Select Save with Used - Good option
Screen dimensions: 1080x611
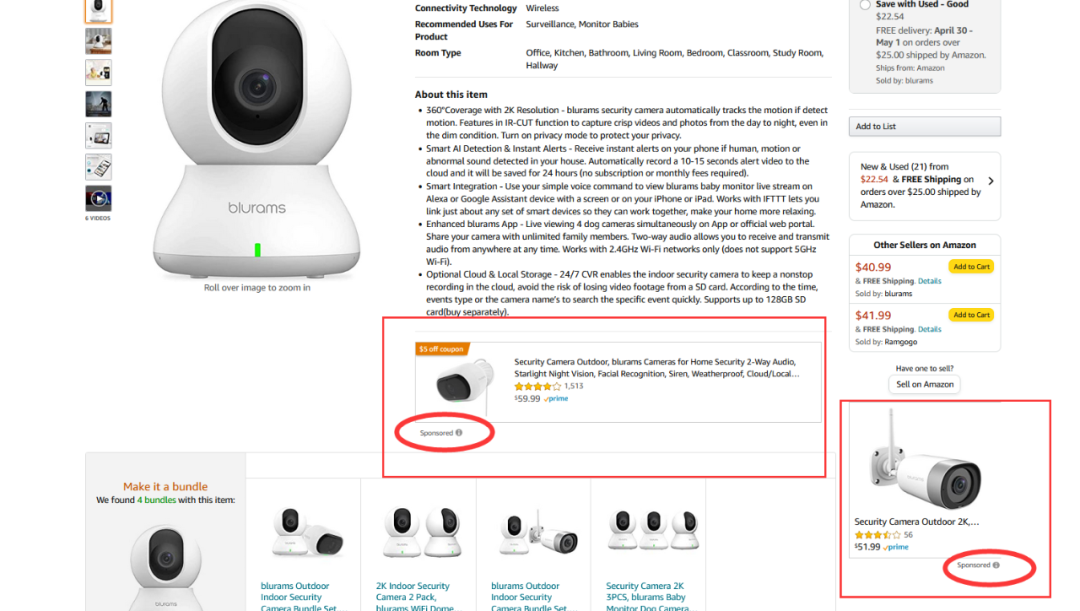(x=864, y=5)
